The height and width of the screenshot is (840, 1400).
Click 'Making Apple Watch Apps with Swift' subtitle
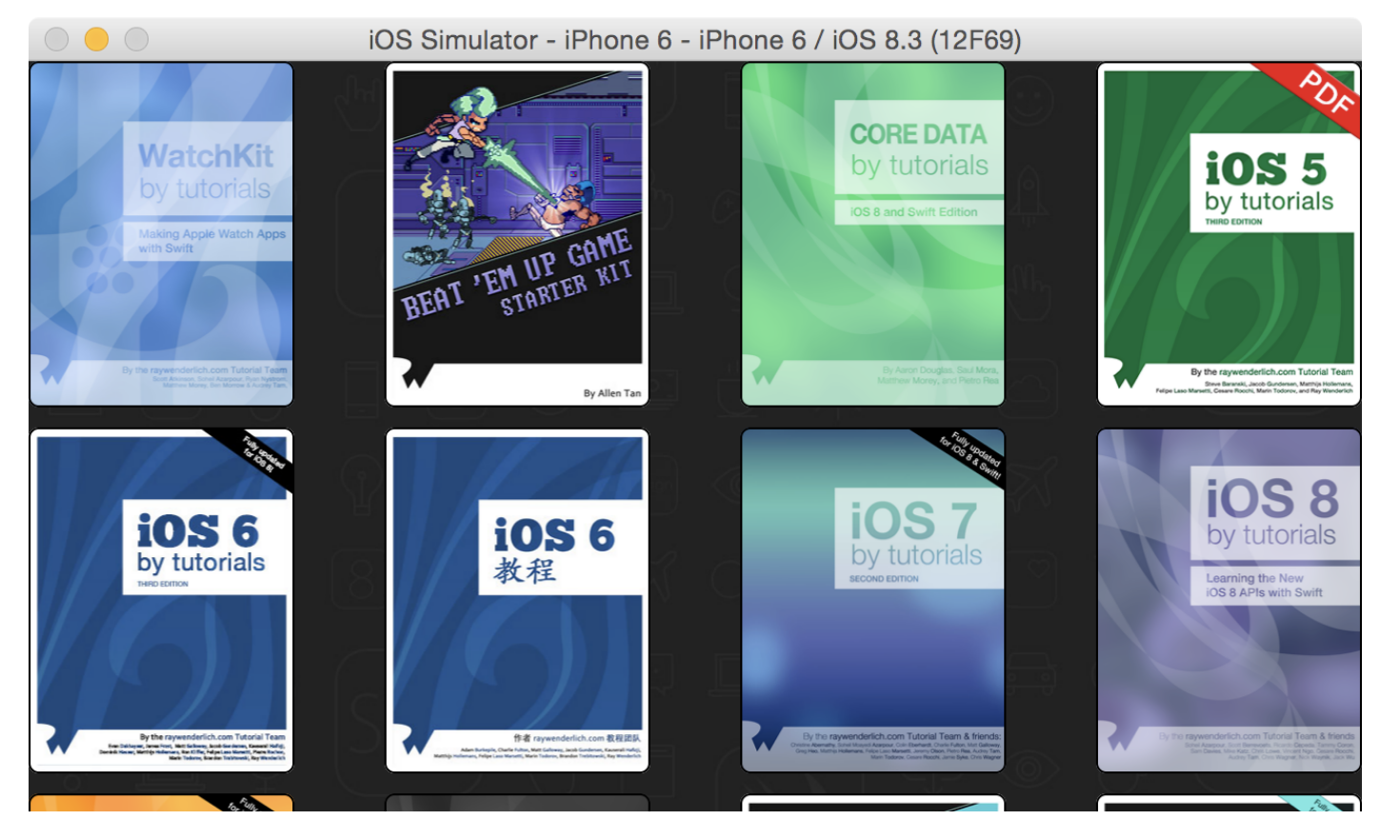[x=211, y=241]
